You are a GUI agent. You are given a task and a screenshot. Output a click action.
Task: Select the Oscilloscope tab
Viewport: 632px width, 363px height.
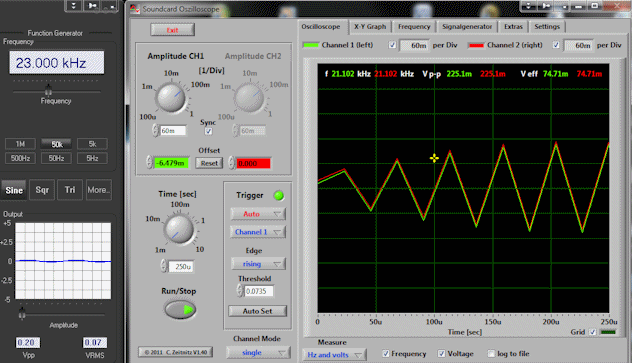tap(321, 27)
